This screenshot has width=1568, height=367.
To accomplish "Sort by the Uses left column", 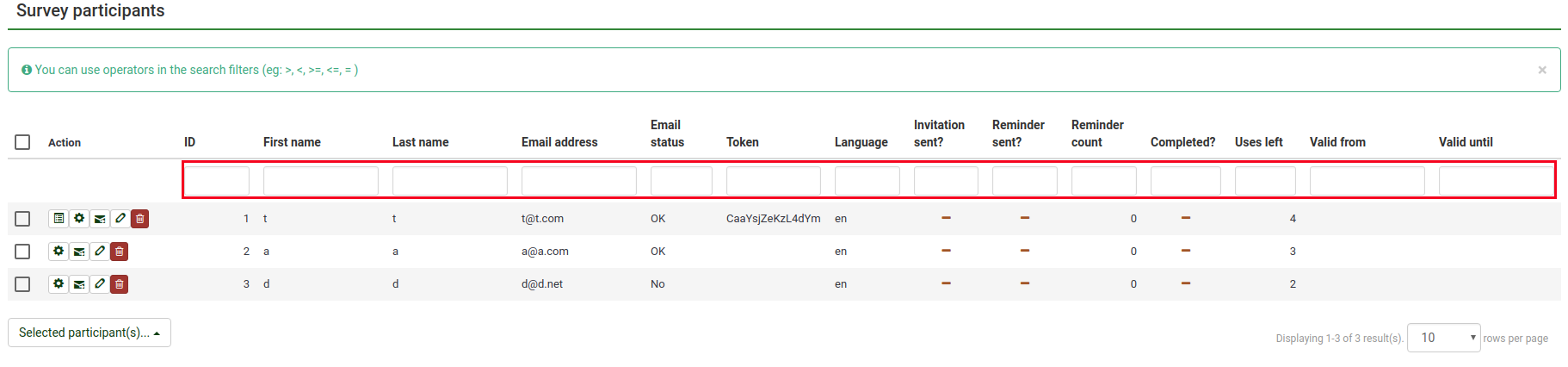I will (x=1258, y=142).
